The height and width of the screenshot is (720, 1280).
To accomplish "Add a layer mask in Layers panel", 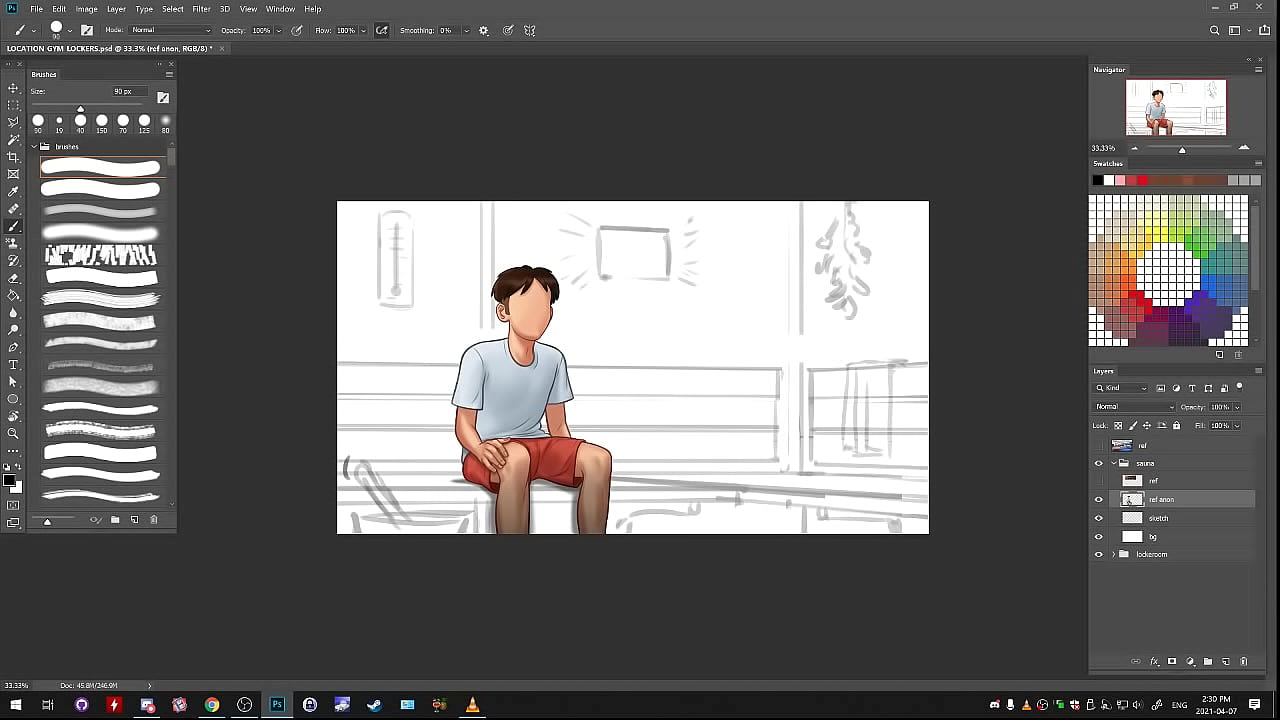I will coord(1172,661).
